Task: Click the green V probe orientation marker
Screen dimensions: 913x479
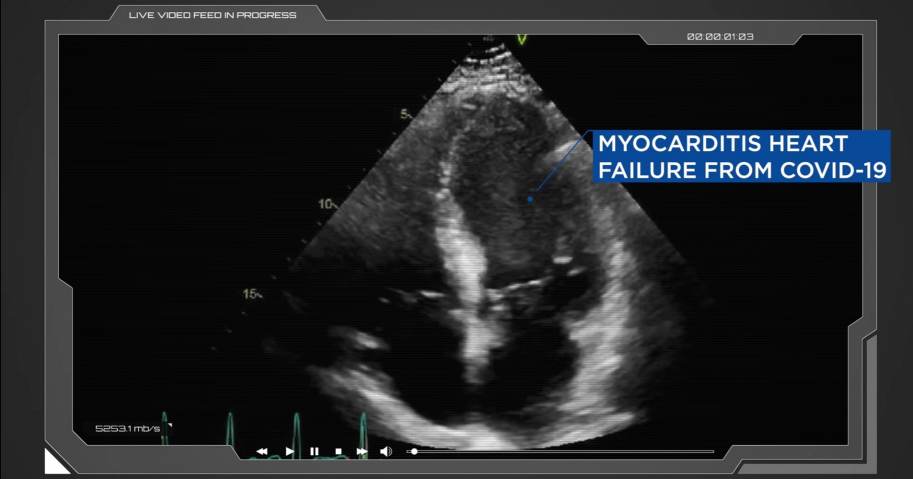Action: [x=521, y=40]
